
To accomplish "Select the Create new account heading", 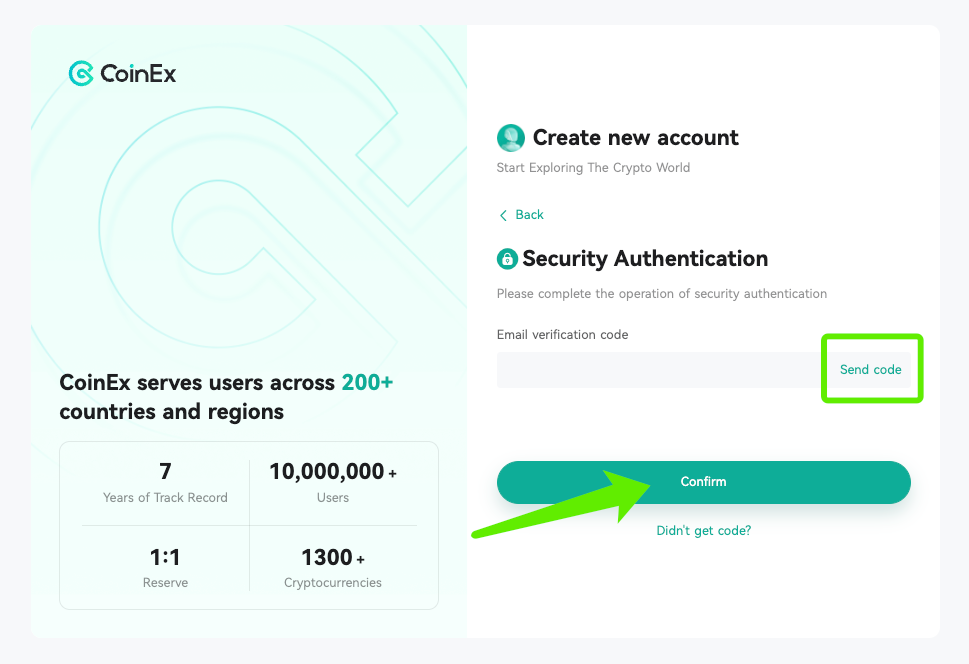I will (x=636, y=137).
